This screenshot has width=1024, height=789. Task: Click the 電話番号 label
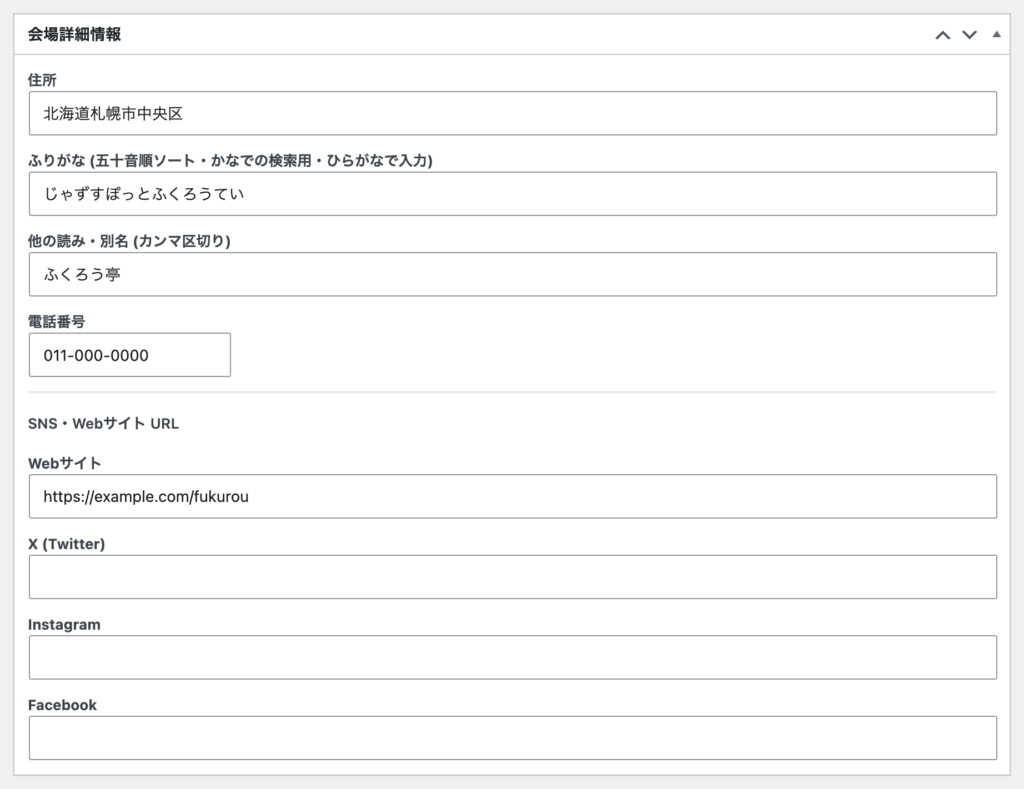click(x=56, y=321)
